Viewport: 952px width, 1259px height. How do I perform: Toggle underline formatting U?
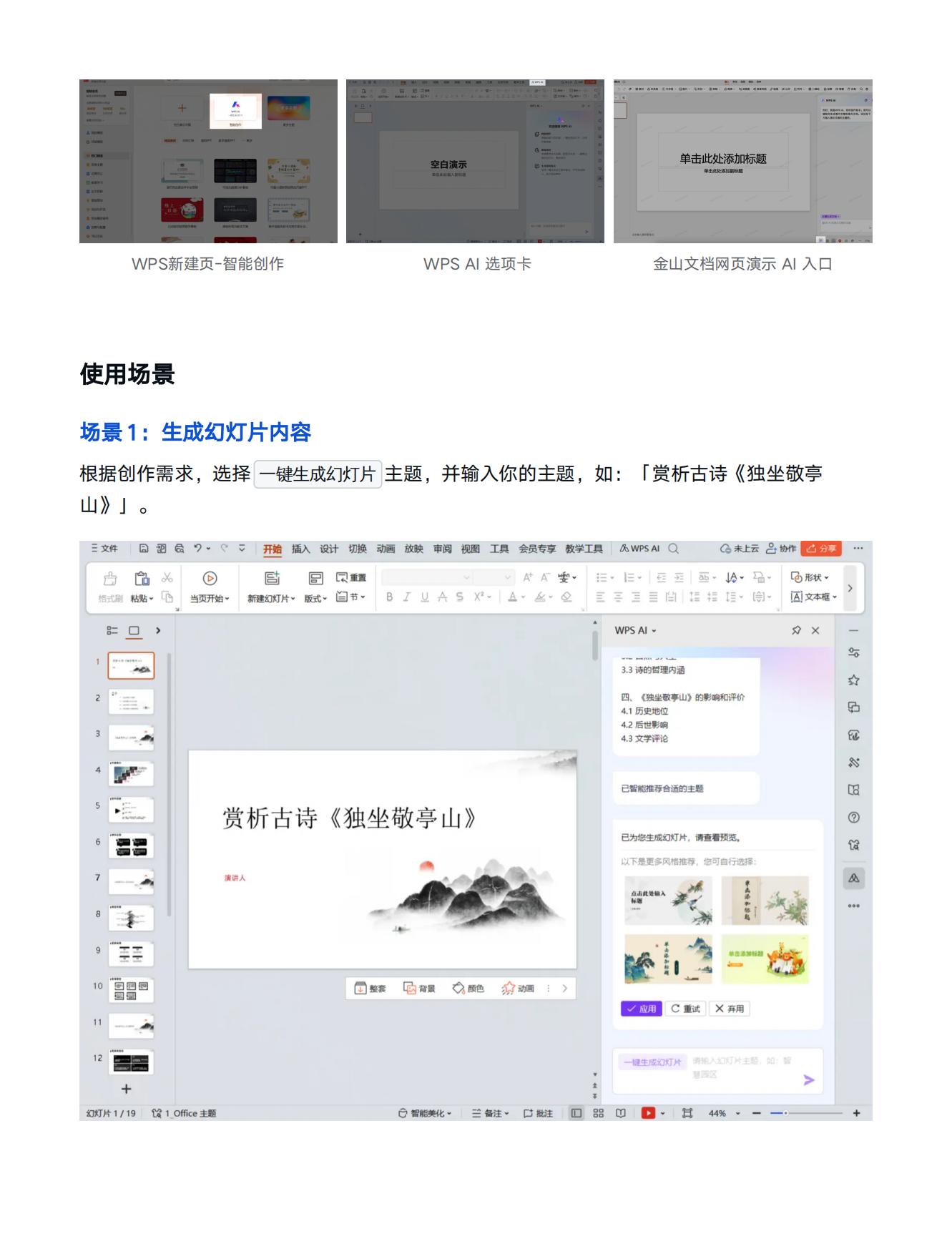click(x=424, y=597)
